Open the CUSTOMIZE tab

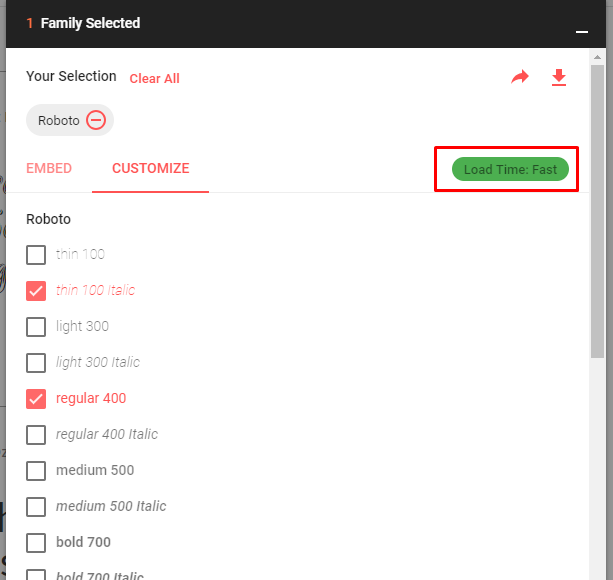tap(151, 168)
